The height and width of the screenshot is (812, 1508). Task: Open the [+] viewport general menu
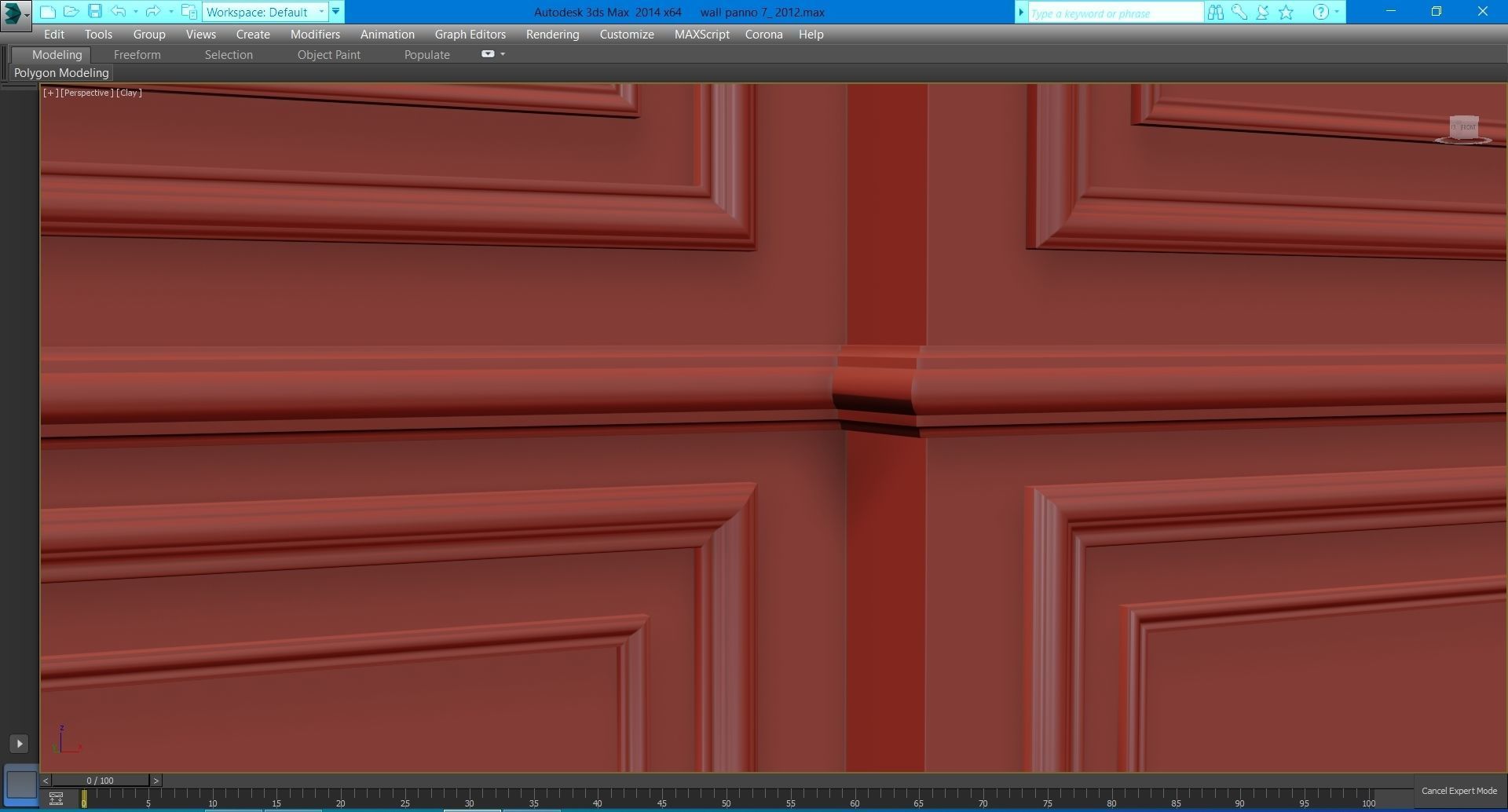point(50,93)
